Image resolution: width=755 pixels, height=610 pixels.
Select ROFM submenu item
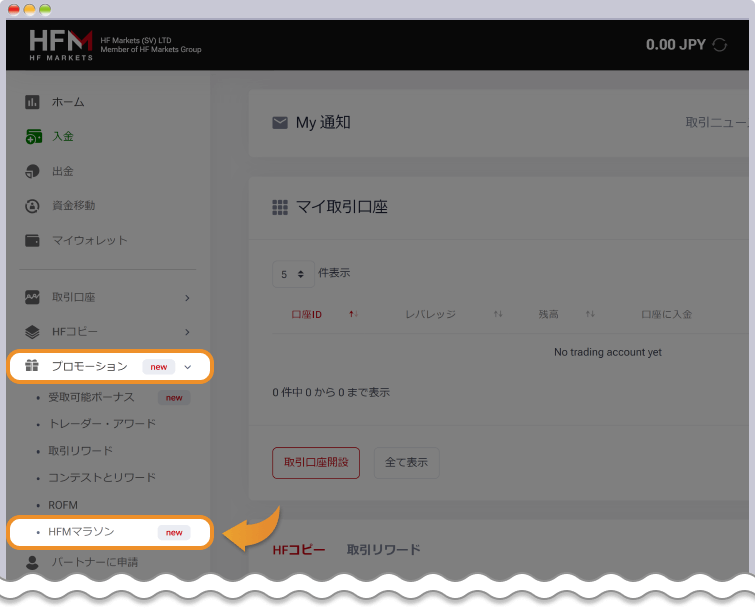tap(63, 505)
